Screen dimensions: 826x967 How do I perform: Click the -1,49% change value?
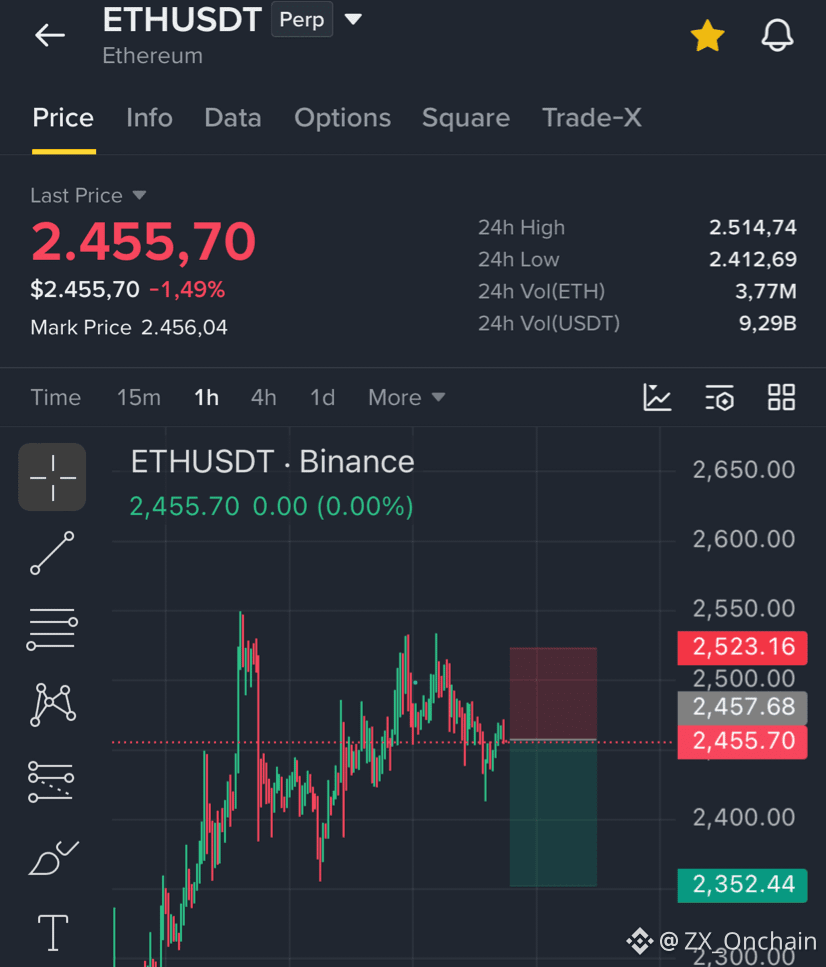[x=187, y=289]
